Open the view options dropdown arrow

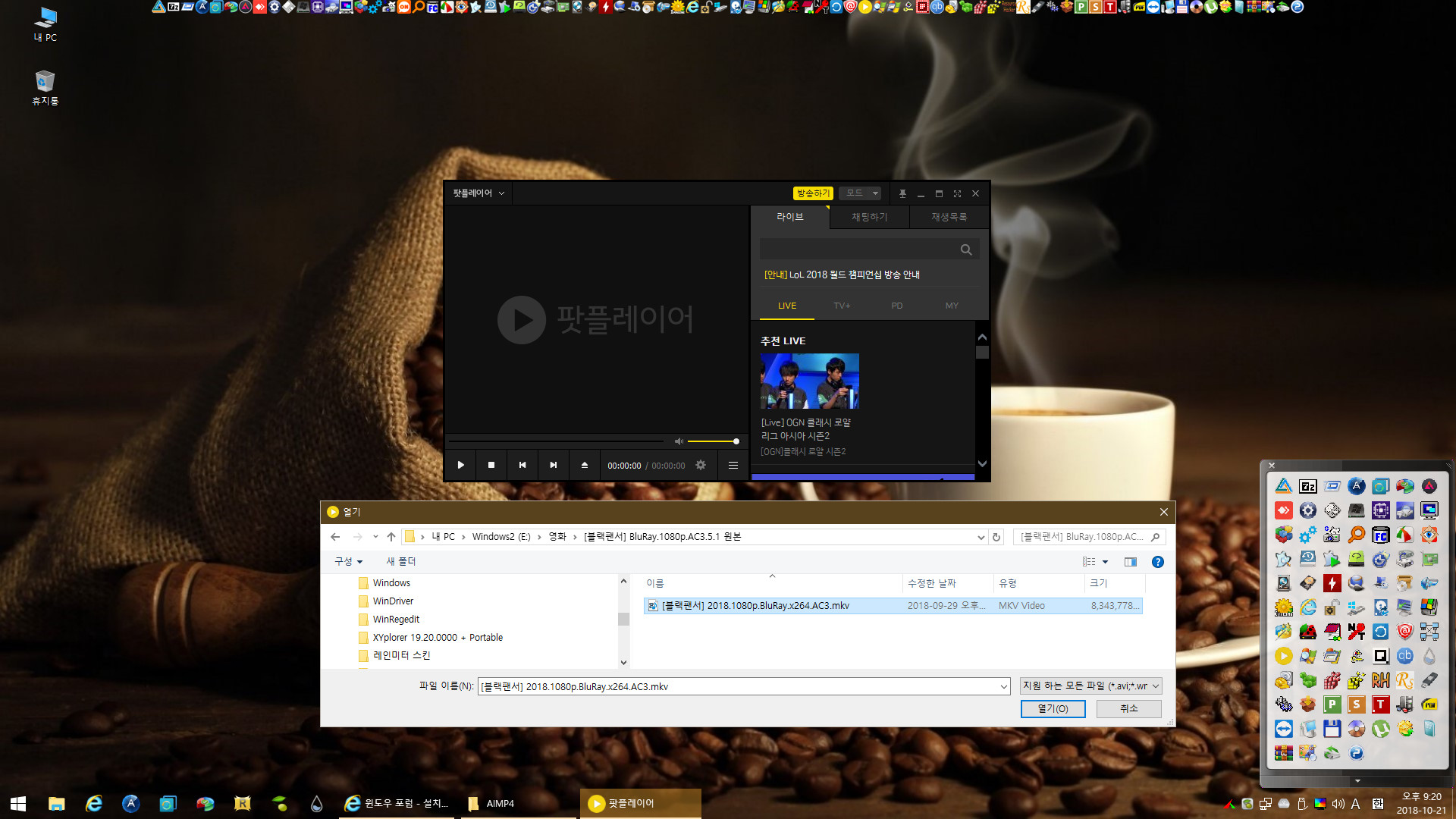point(1106,562)
